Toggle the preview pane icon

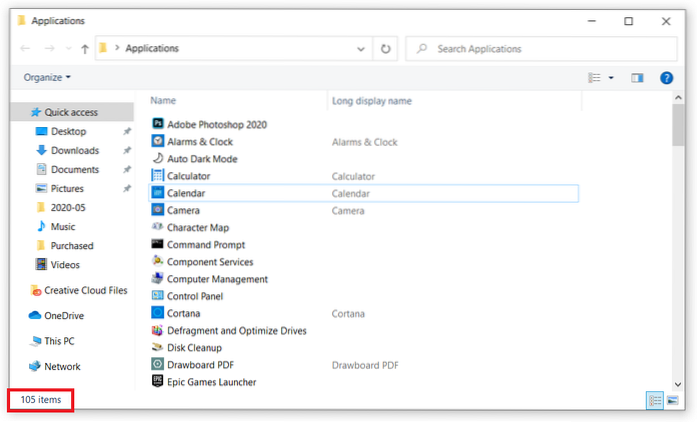637,78
